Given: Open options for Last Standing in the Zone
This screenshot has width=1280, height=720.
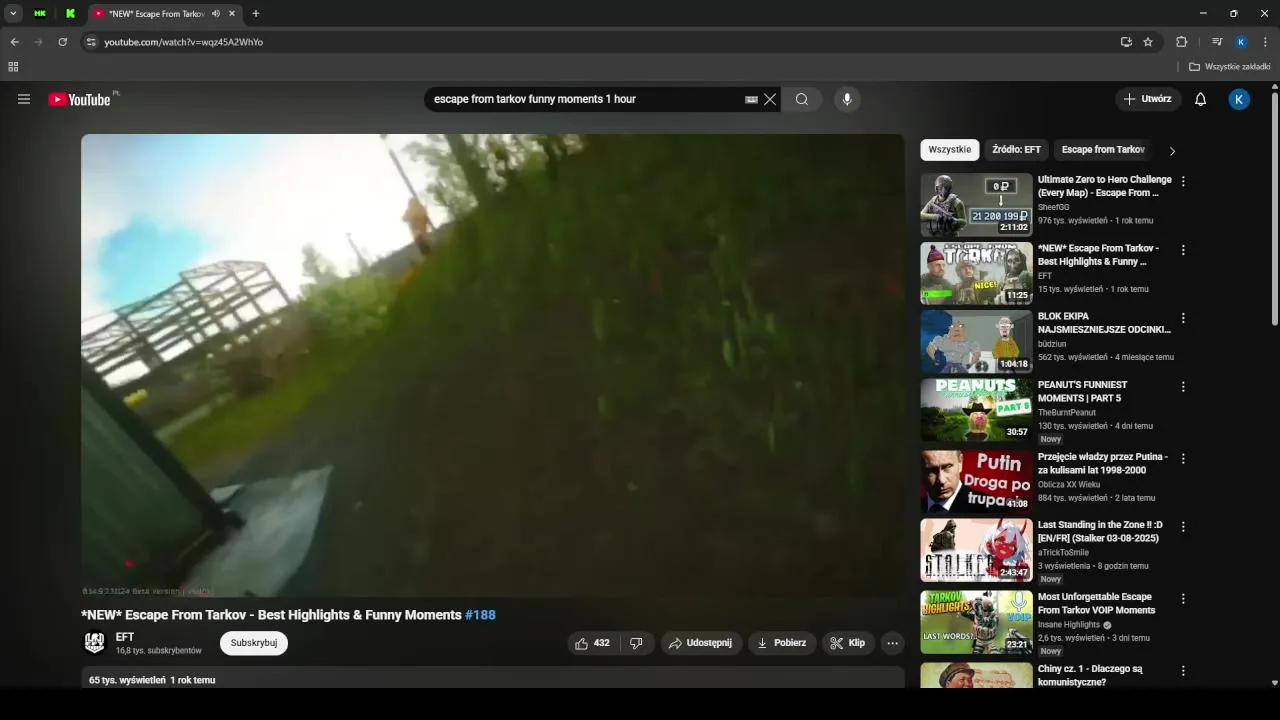Looking at the screenshot, I should pyautogui.click(x=1183, y=526).
